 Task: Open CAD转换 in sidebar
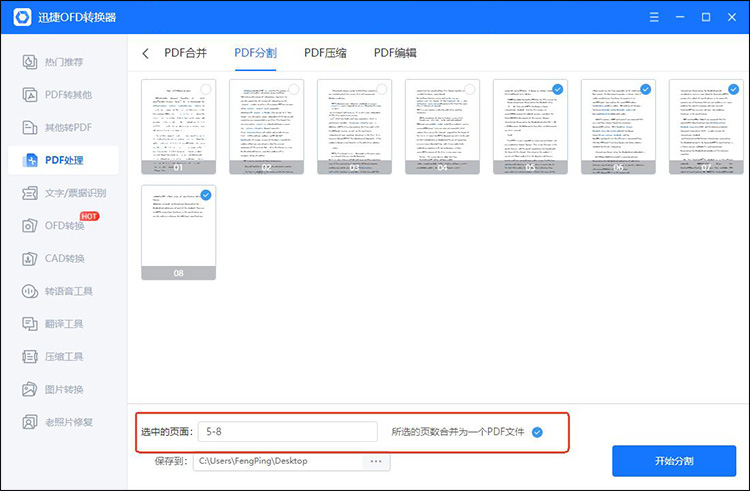click(65, 259)
